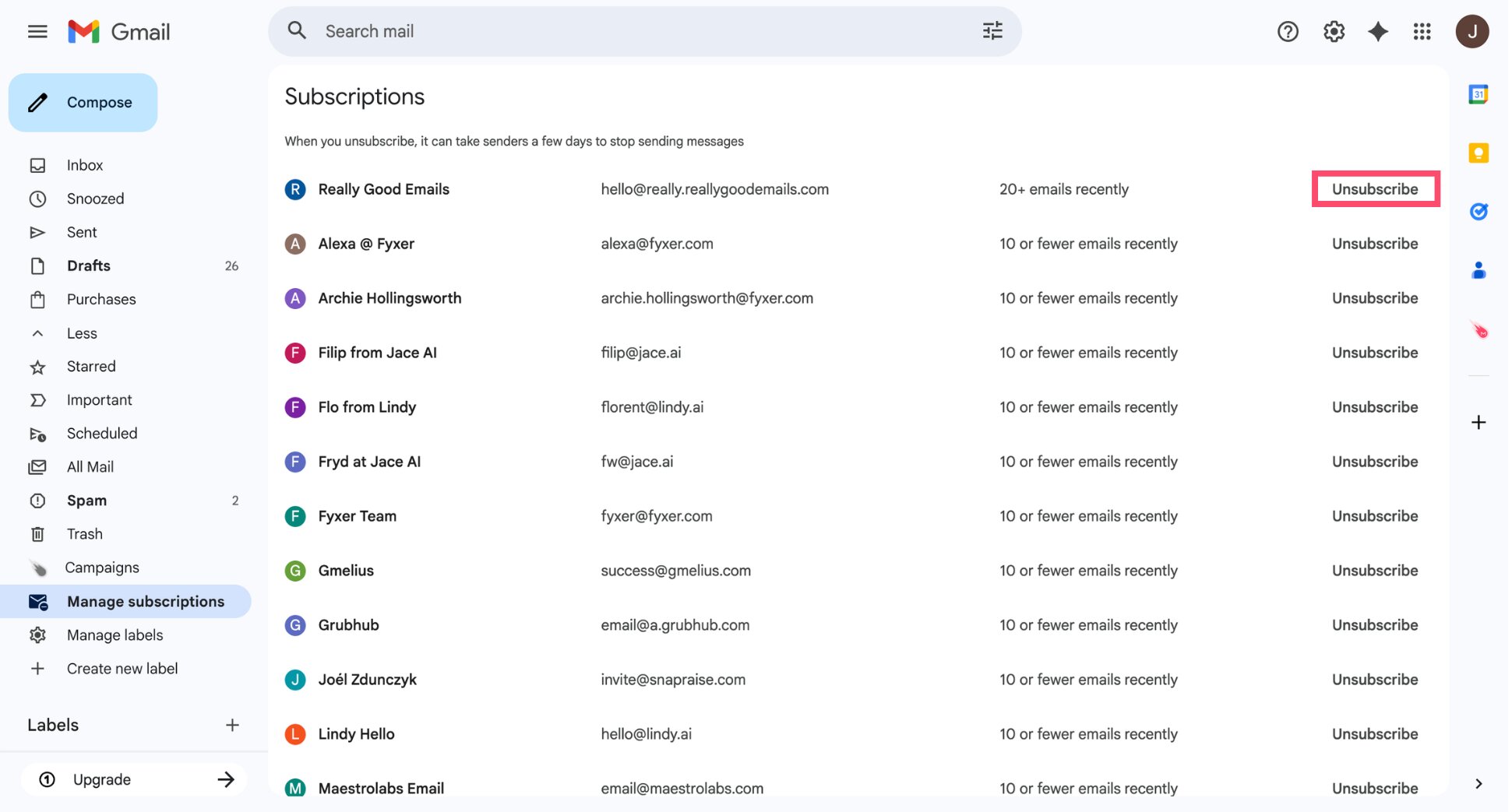Click the Compose button
Image resolution: width=1512 pixels, height=812 pixels.
tap(83, 103)
